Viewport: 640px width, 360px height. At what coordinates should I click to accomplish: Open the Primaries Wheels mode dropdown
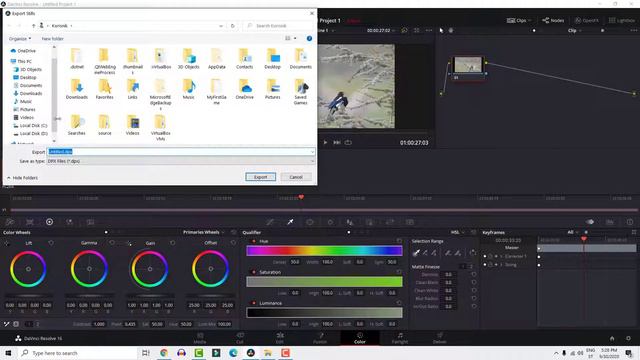(x=204, y=232)
